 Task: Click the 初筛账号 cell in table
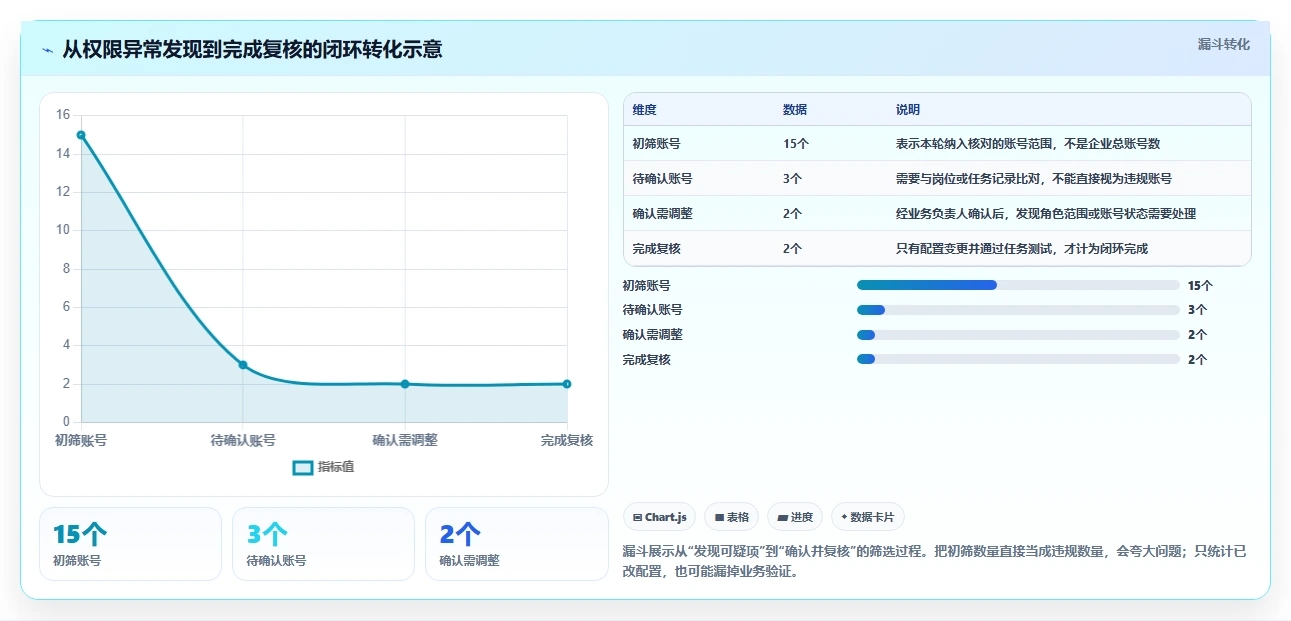pyautogui.click(x=657, y=143)
